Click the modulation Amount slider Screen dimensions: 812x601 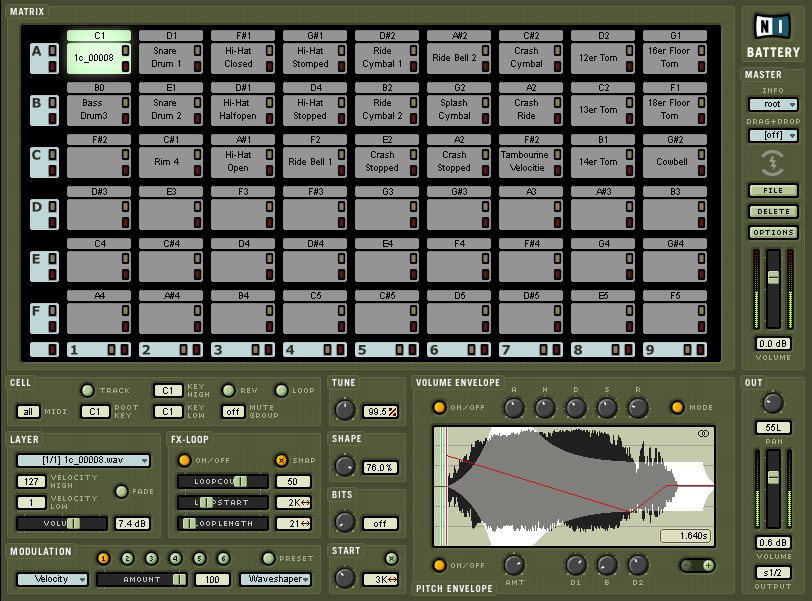coord(141,579)
